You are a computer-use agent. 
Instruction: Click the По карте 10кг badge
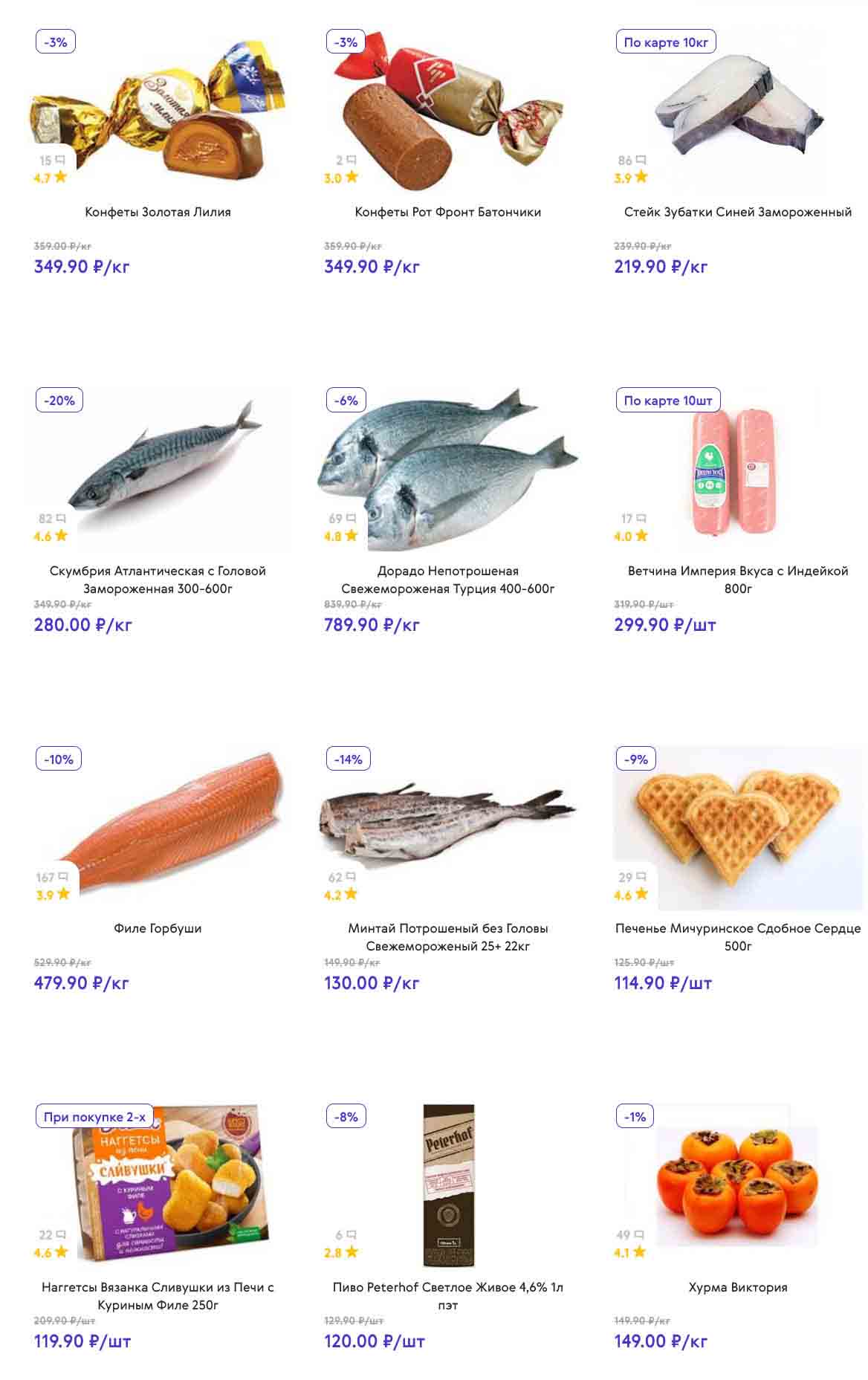666,42
